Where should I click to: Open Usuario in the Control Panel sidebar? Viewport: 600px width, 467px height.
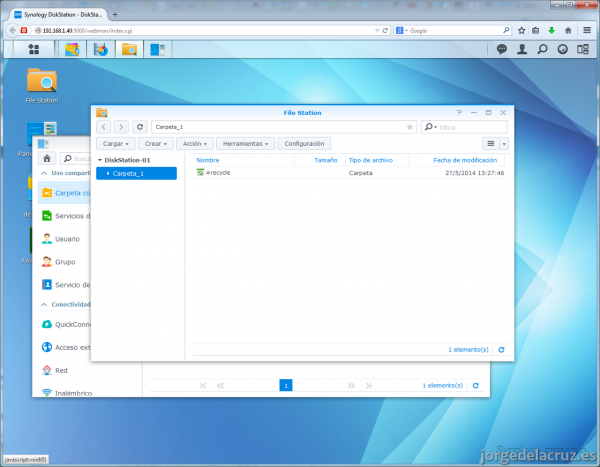point(64,239)
